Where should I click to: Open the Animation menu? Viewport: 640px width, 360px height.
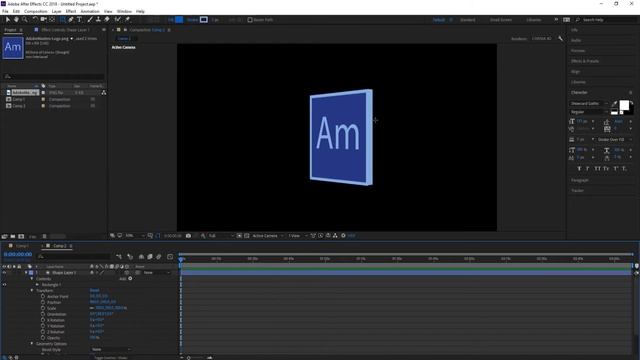click(x=90, y=11)
